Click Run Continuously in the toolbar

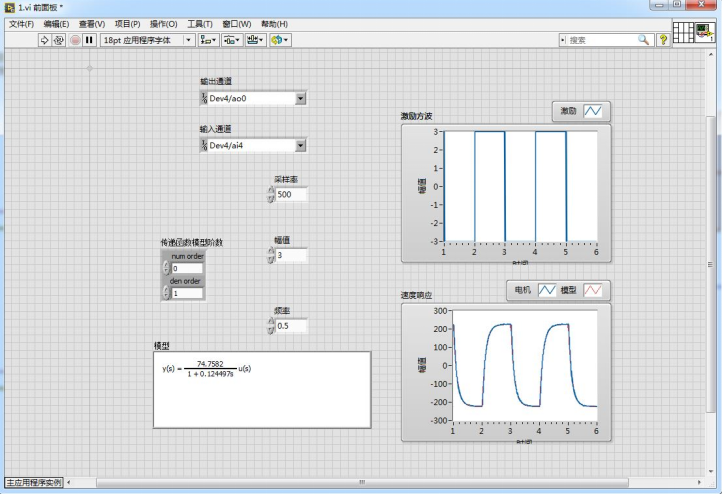point(59,40)
